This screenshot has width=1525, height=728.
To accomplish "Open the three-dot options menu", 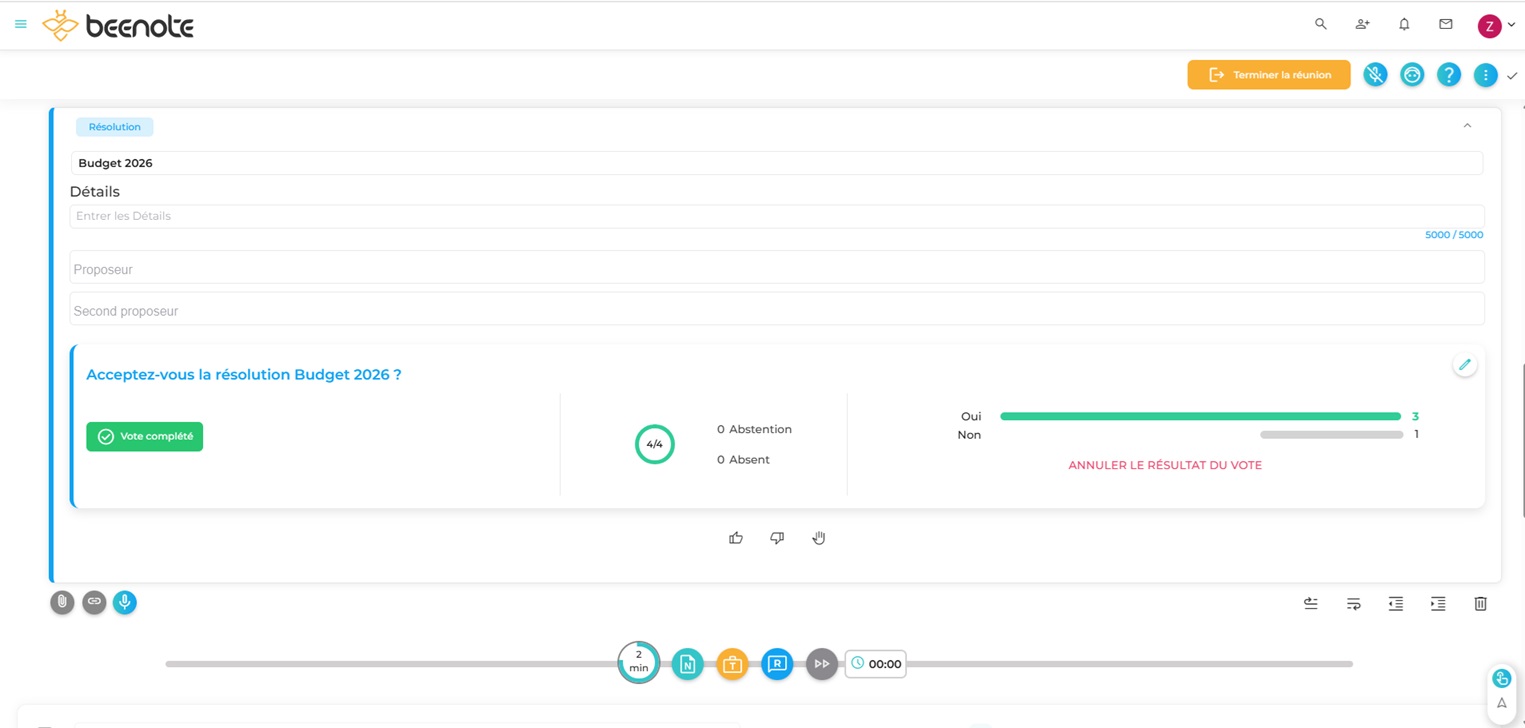I will pyautogui.click(x=1485, y=75).
